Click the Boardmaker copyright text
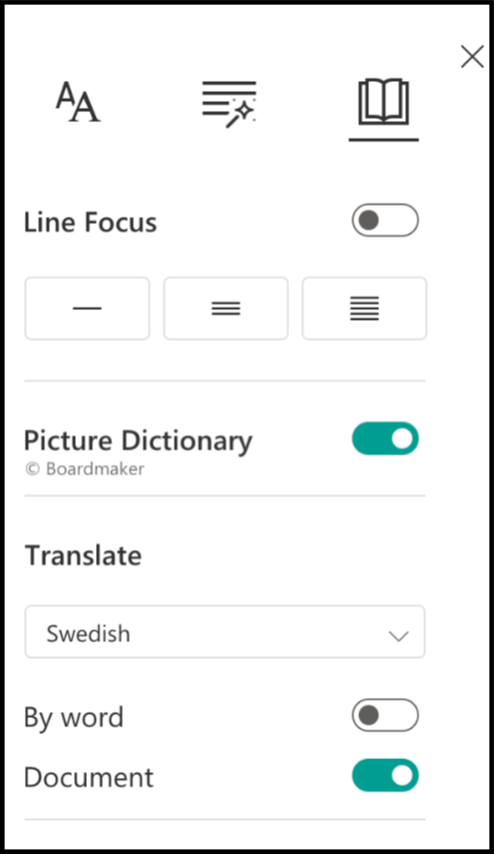This screenshot has height=854, width=494. click(84, 469)
